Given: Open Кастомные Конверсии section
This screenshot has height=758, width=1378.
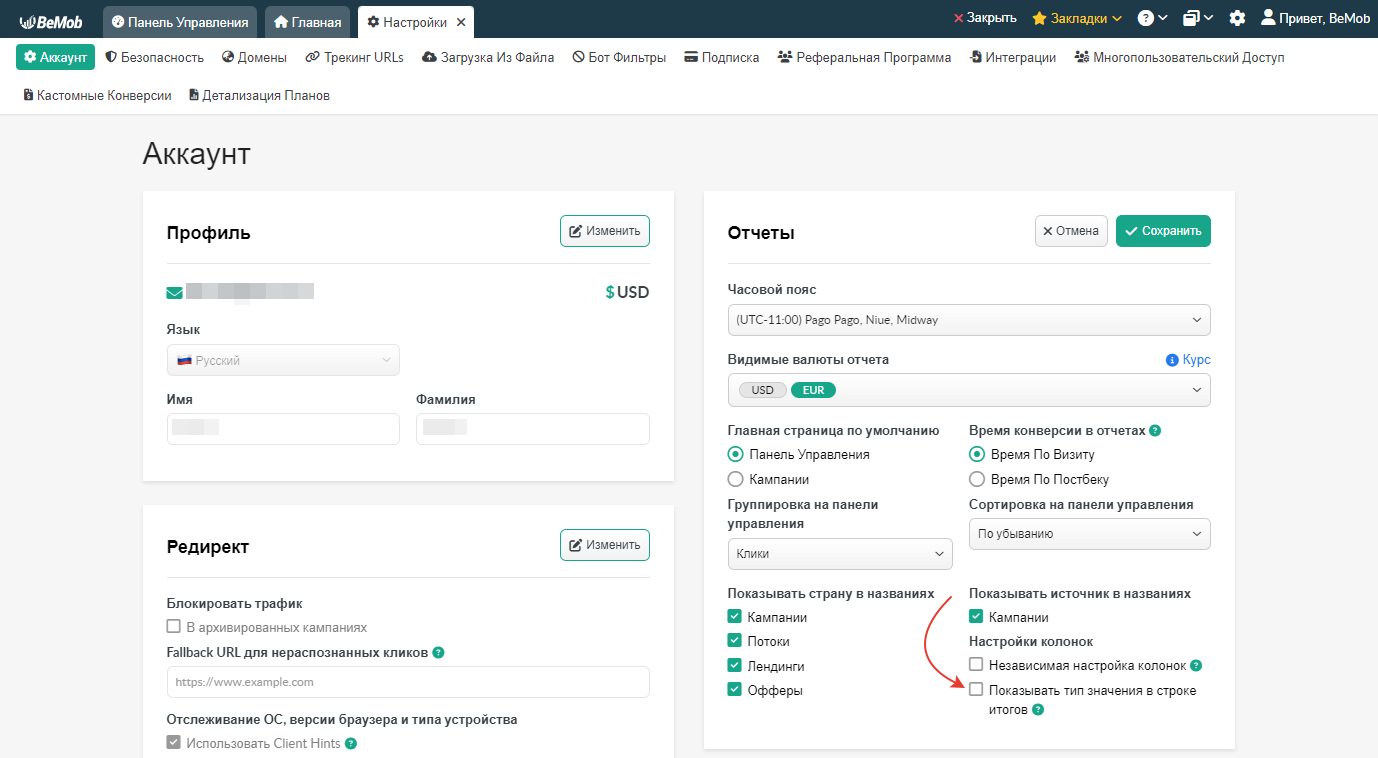Looking at the screenshot, I should point(97,95).
